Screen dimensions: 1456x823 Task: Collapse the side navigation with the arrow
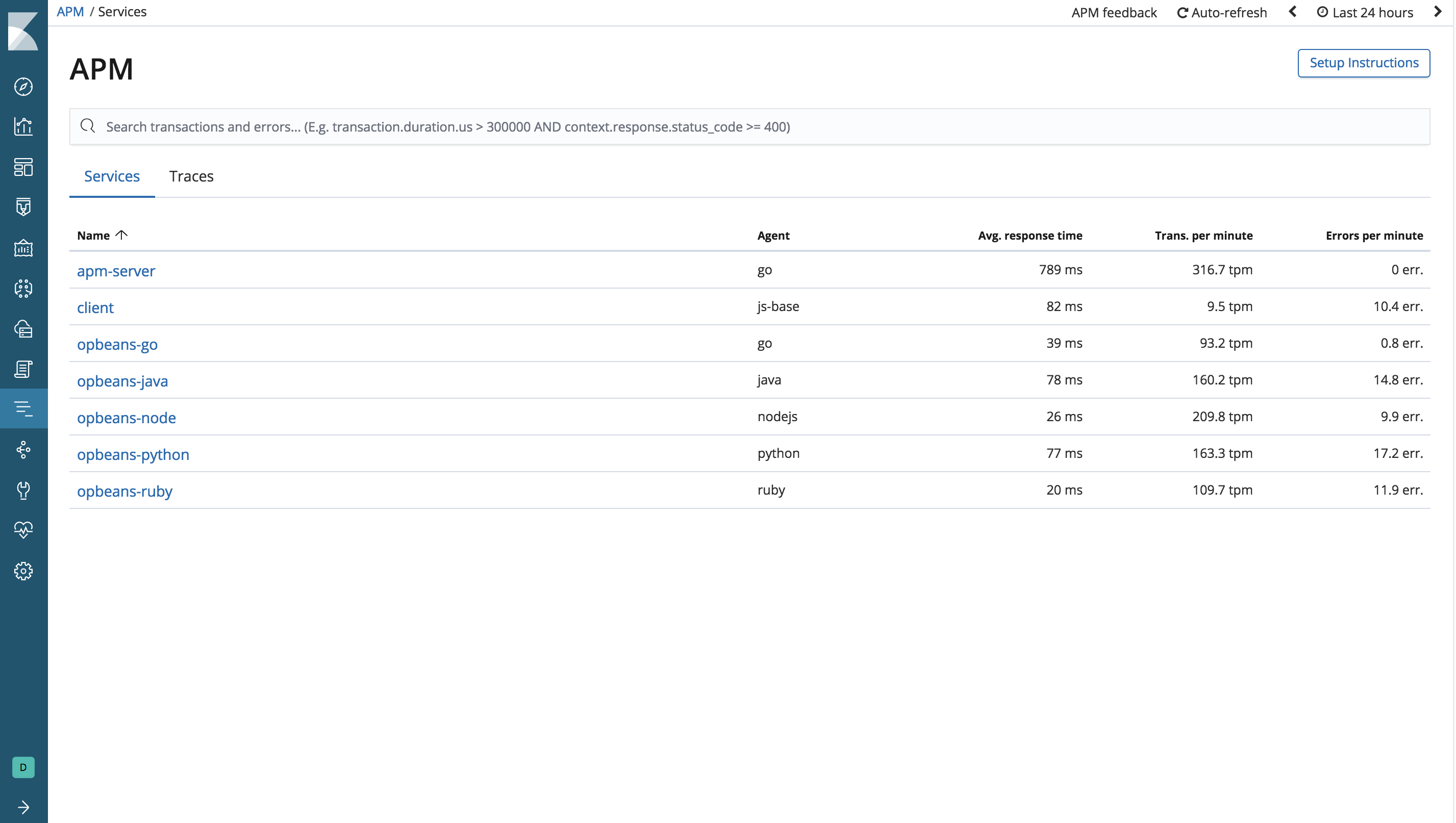[x=23, y=807]
